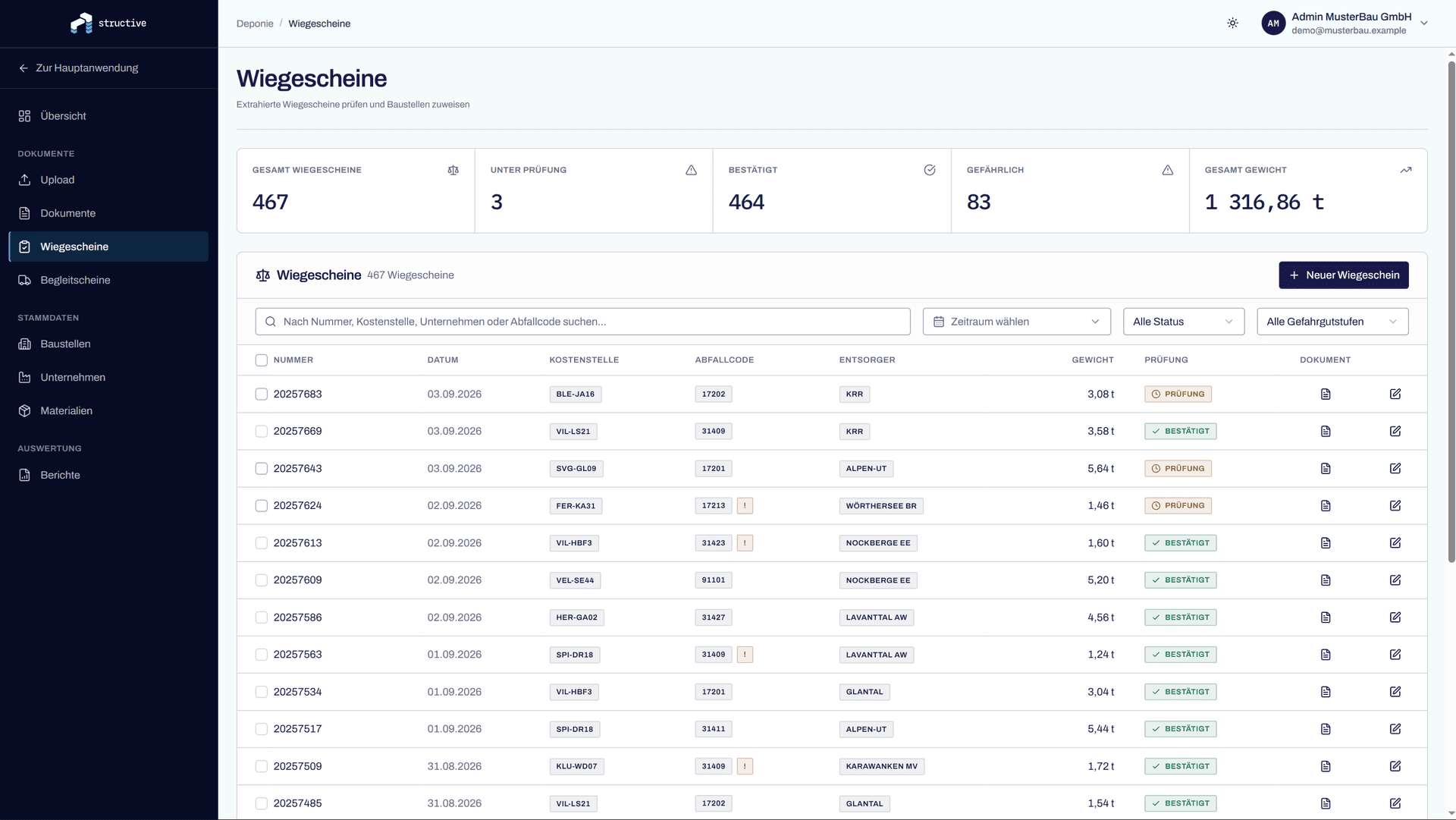This screenshot has width=1456, height=820.
Task: Click the structive logo
Action: 108,24
